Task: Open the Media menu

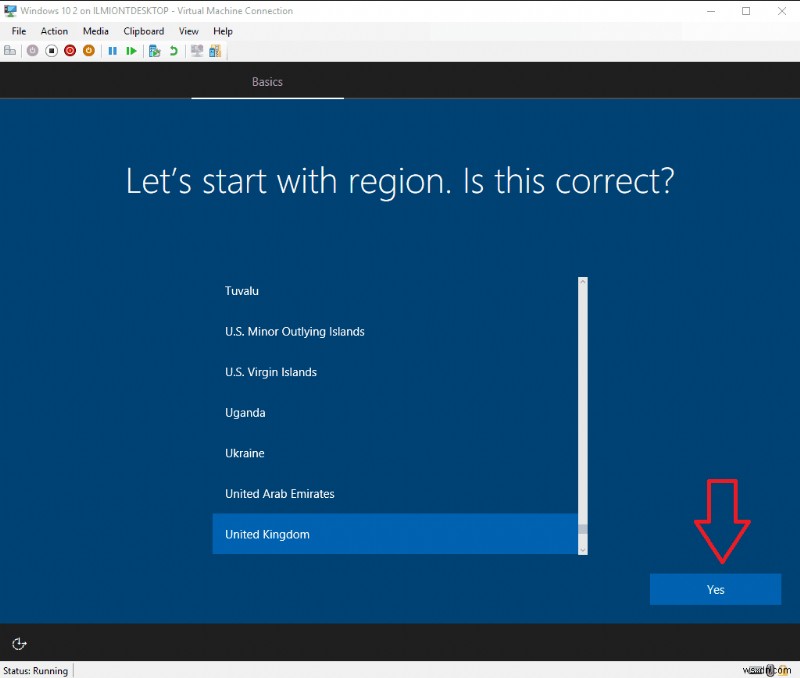Action: click(95, 31)
